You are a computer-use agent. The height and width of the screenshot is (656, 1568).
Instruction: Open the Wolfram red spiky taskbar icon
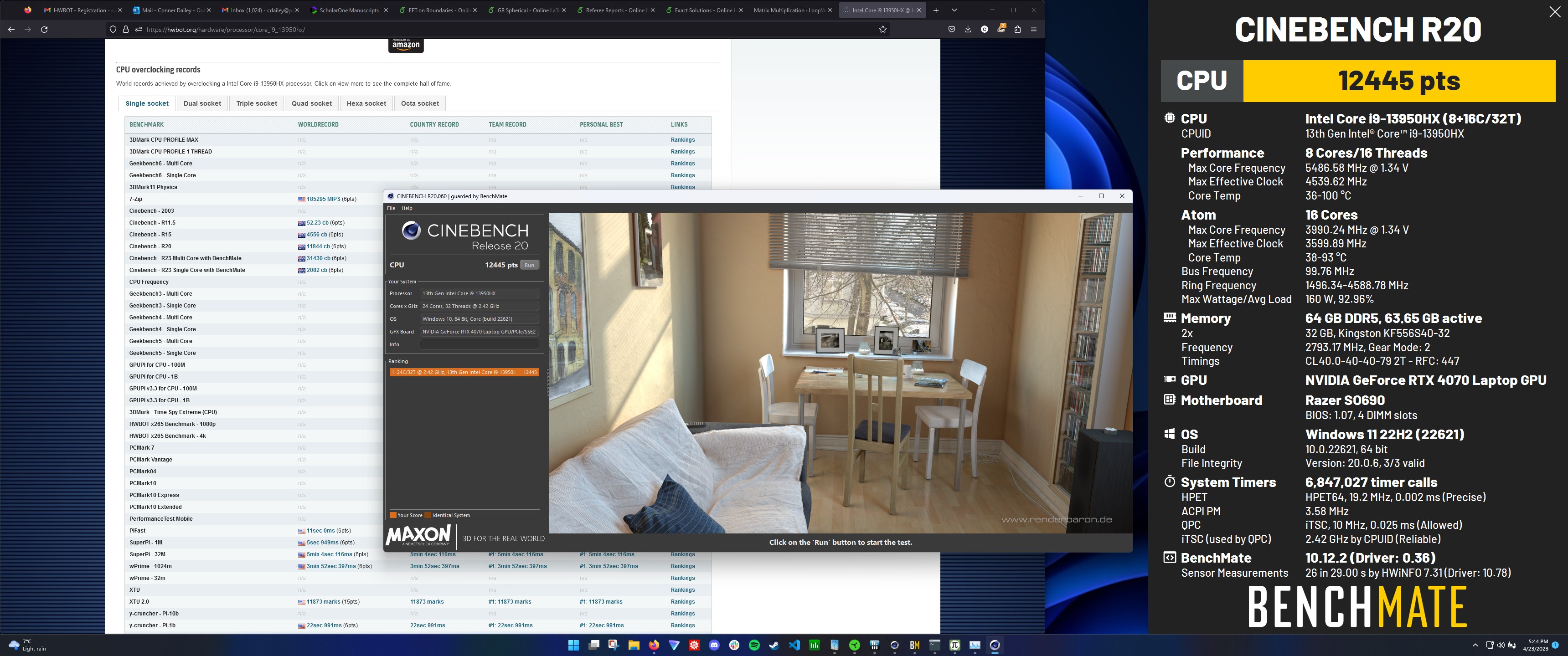[x=694, y=645]
